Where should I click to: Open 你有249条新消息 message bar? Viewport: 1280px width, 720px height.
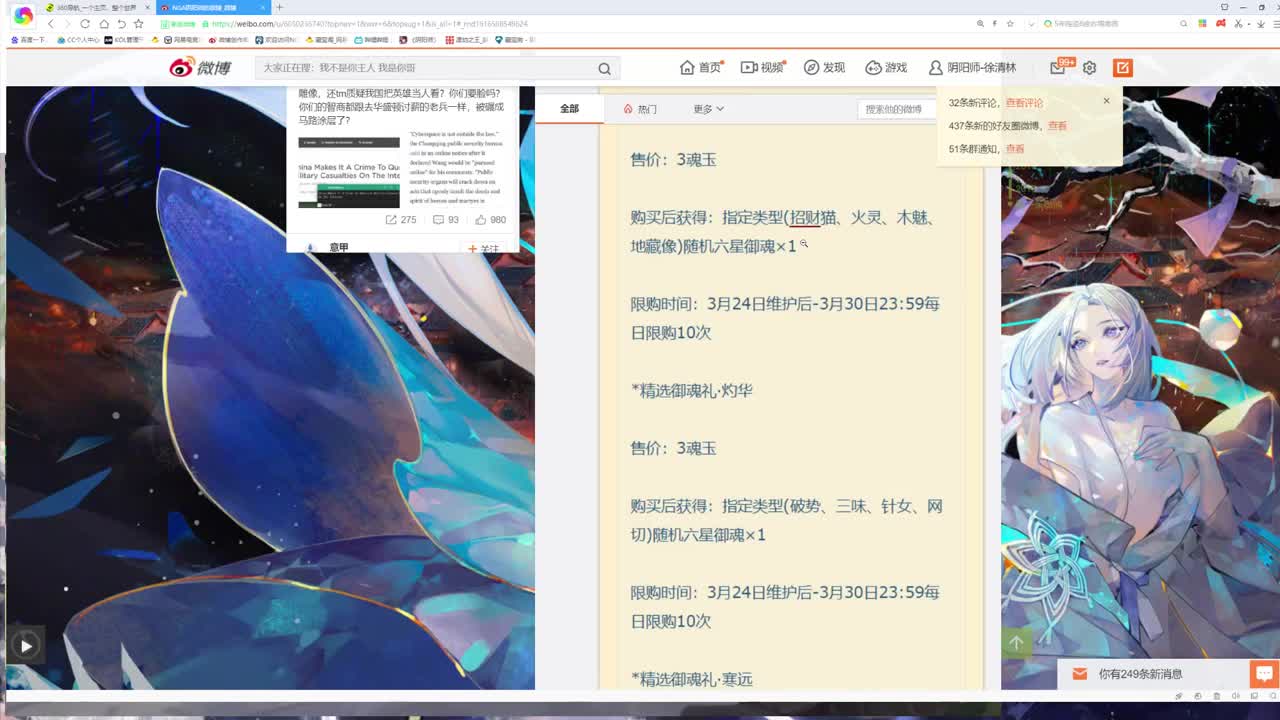point(1152,675)
